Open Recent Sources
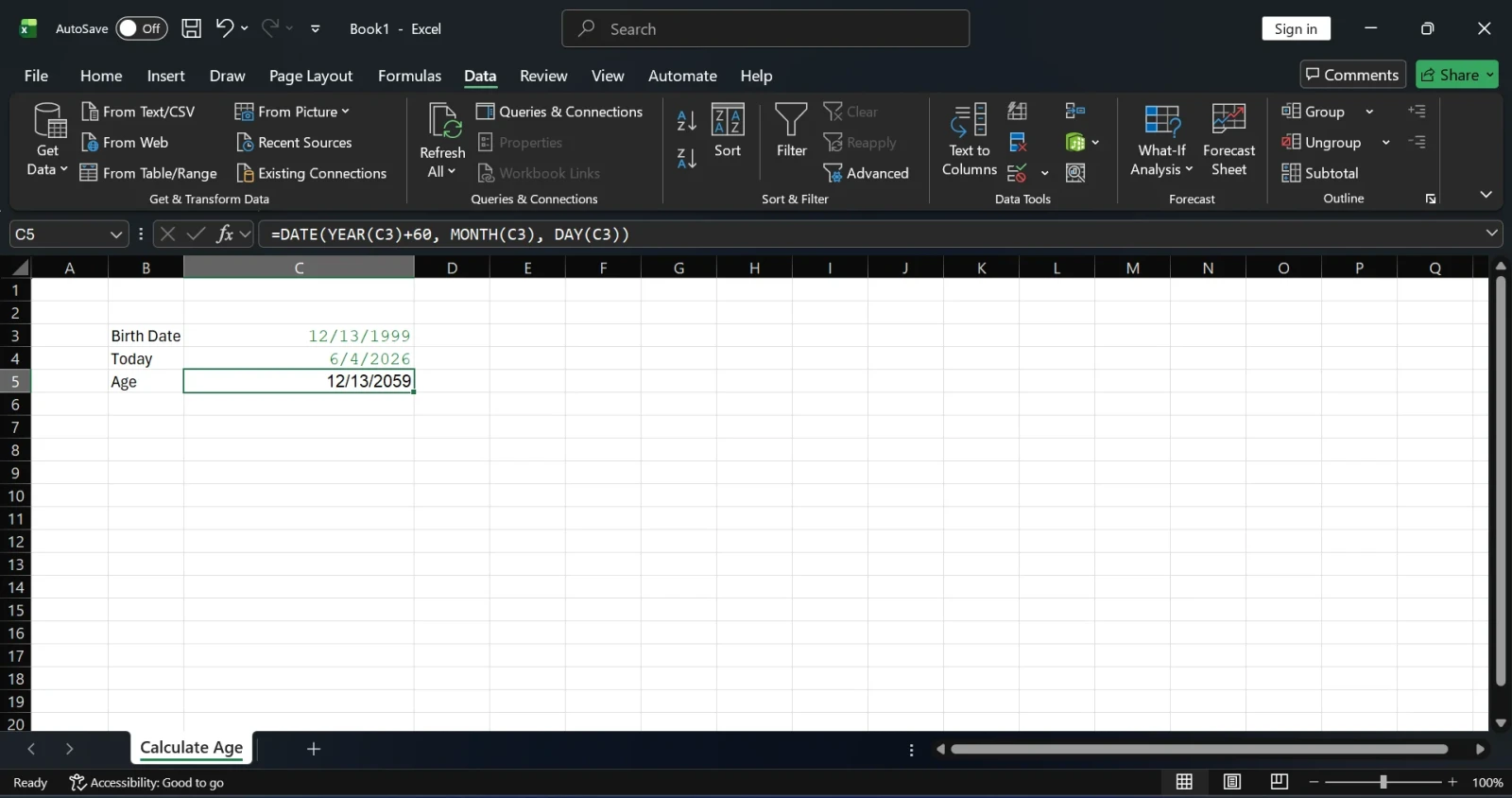 (x=294, y=143)
